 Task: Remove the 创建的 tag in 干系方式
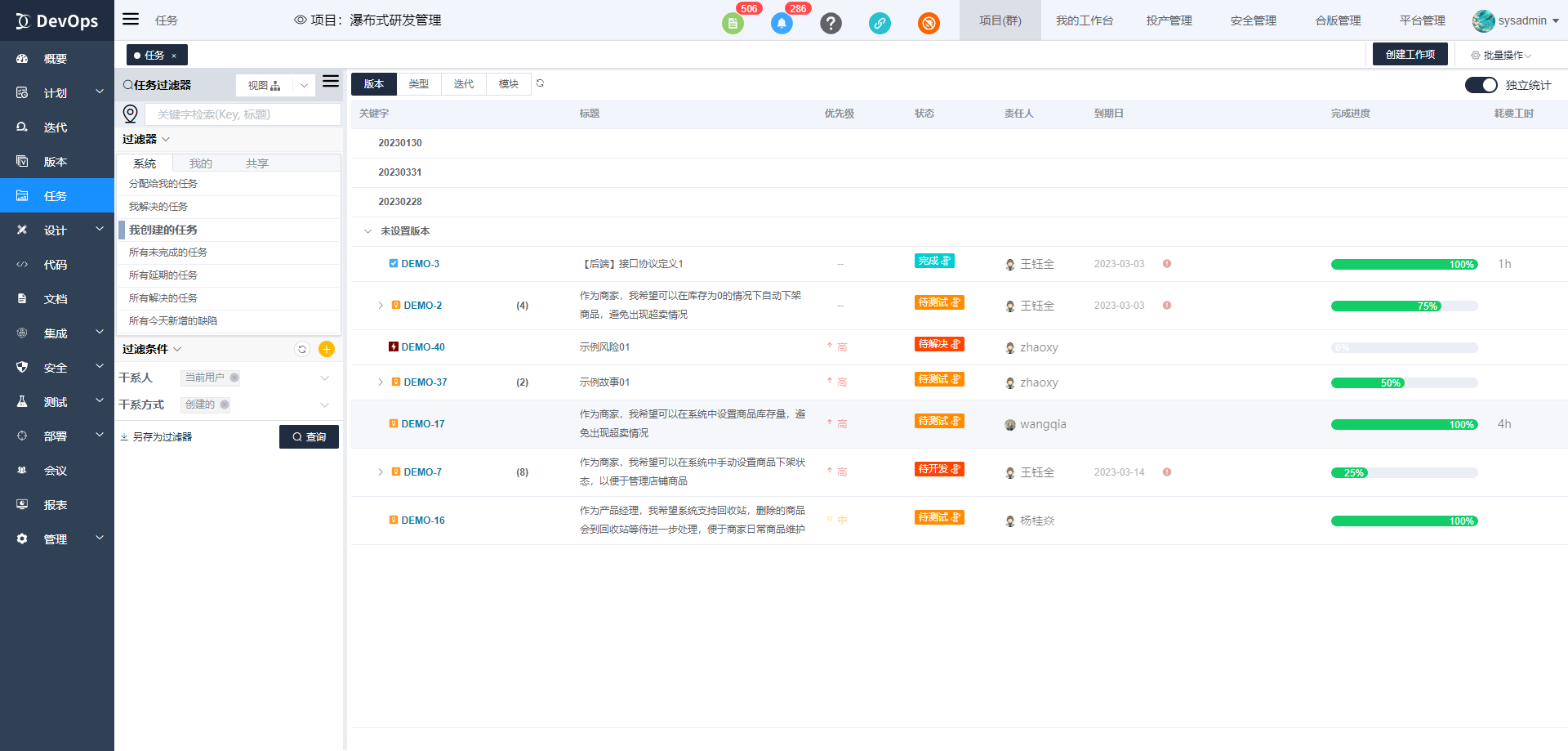point(225,405)
